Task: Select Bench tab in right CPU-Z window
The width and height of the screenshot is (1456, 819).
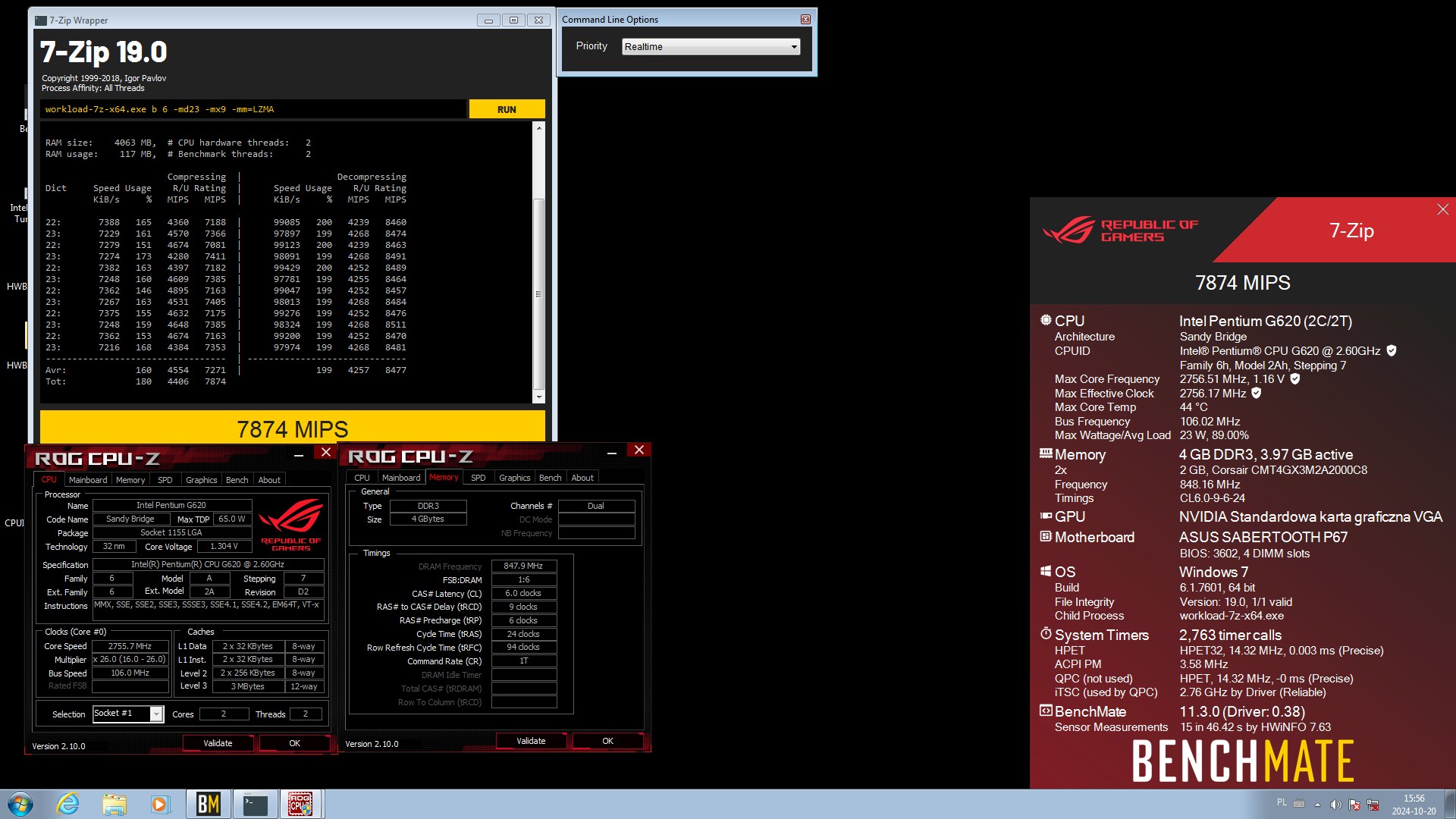Action: tap(551, 478)
